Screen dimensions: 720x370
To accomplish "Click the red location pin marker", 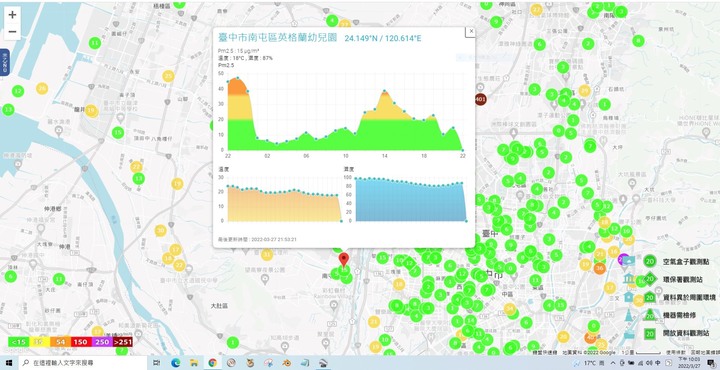I will coord(343,259).
